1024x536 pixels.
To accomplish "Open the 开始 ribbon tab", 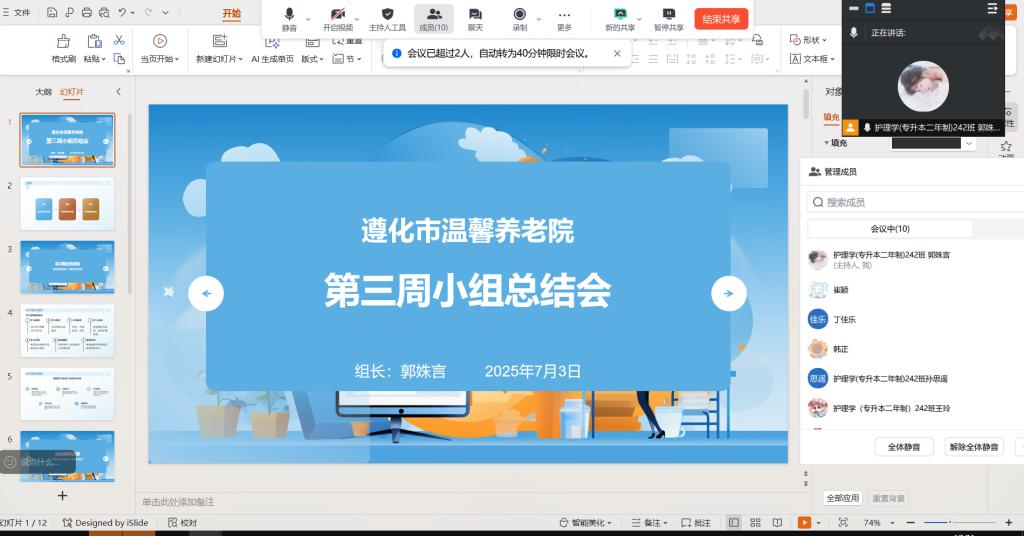I will [232, 14].
